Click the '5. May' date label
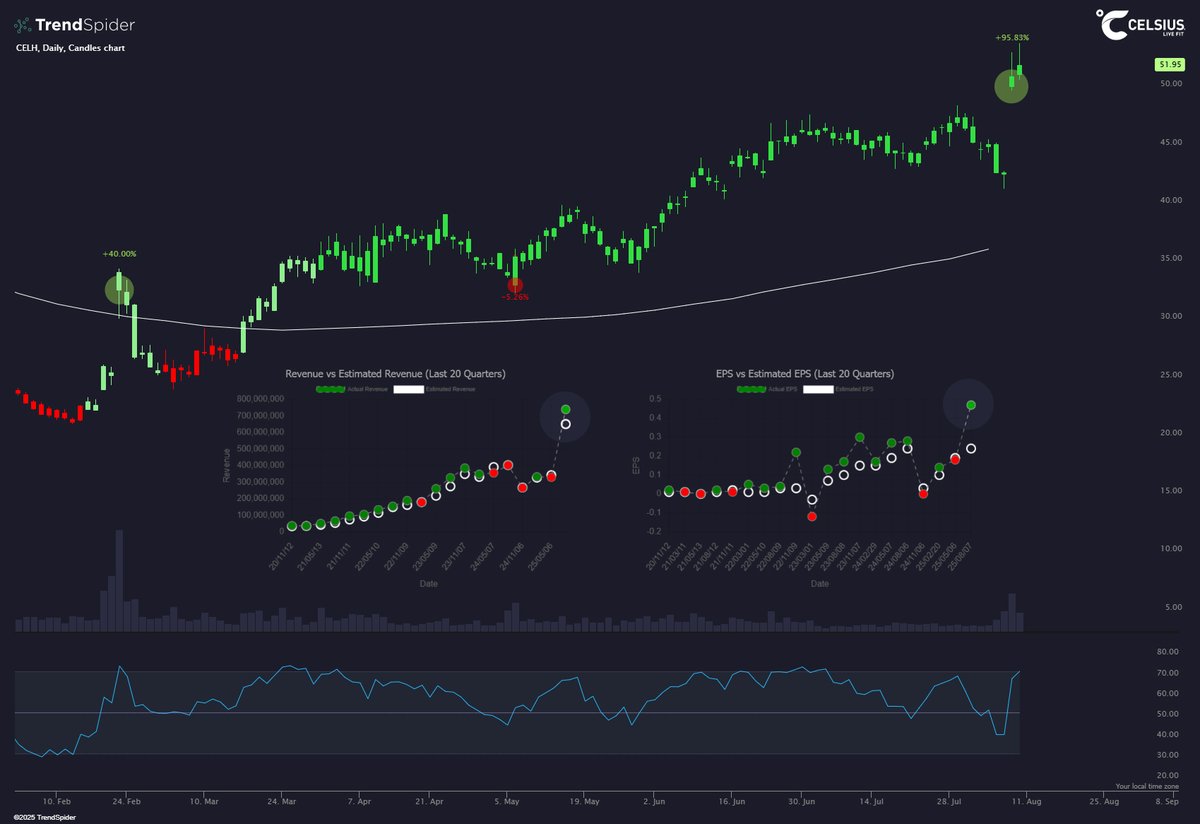This screenshot has height=824, width=1200. (x=506, y=801)
